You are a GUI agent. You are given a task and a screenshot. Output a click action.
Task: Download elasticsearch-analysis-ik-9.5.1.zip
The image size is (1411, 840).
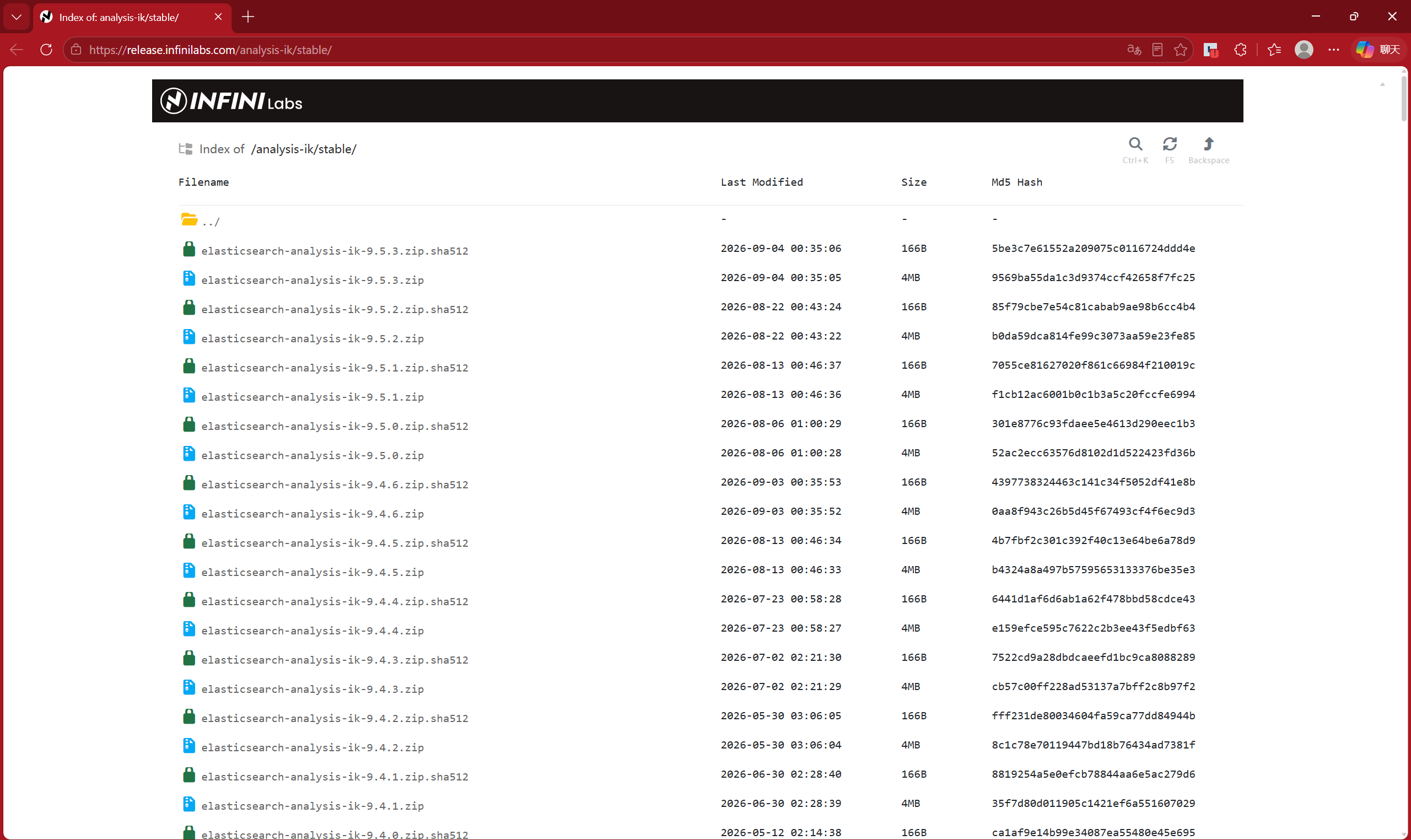pyautogui.click(x=313, y=397)
